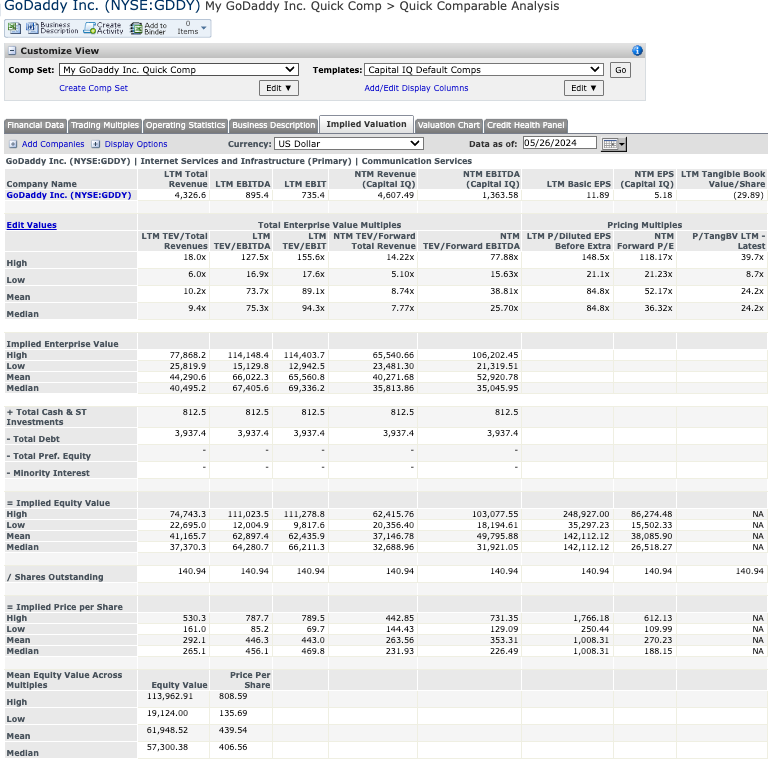Click Create Comp Set link
Screen dimensions: 770x760
[93, 88]
